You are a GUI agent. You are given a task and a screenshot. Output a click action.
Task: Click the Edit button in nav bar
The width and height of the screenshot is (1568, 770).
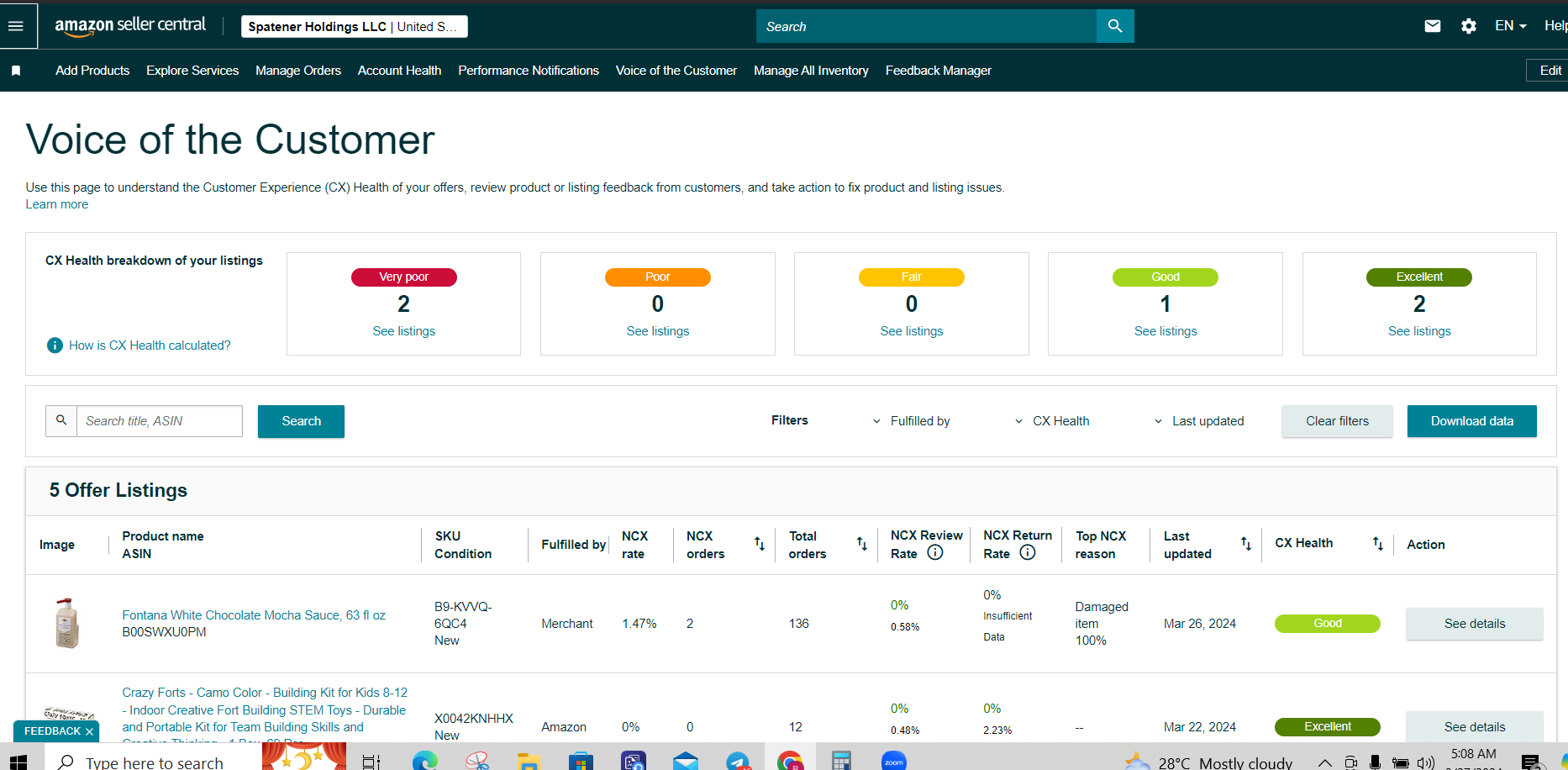[1548, 71]
